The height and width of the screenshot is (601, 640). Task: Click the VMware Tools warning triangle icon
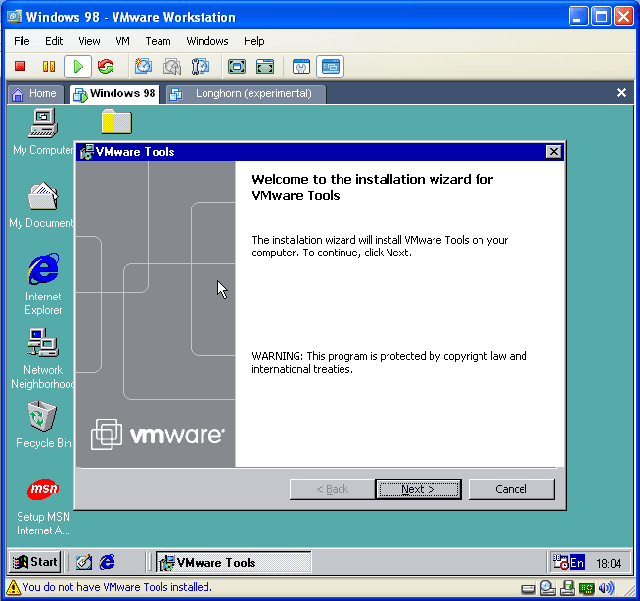(x=13, y=588)
